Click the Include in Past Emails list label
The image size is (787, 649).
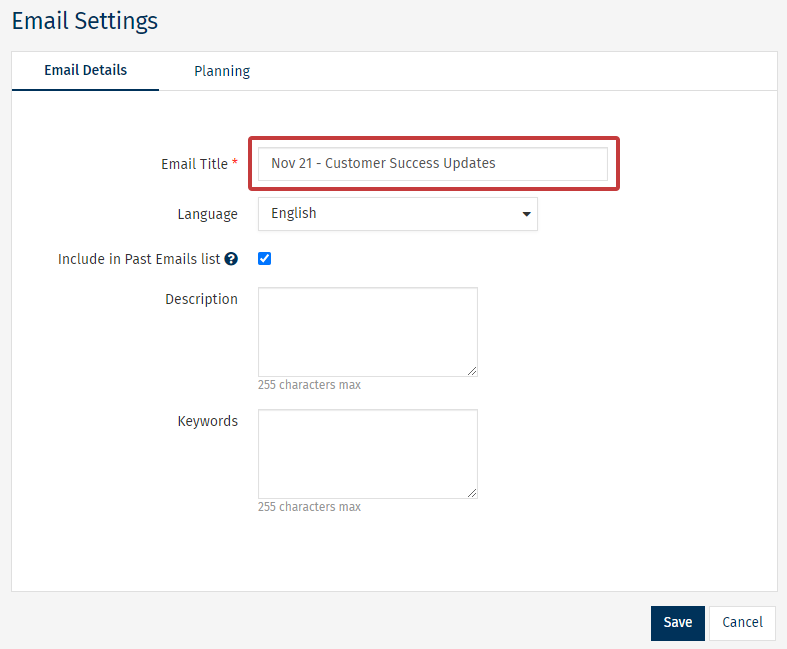click(139, 259)
